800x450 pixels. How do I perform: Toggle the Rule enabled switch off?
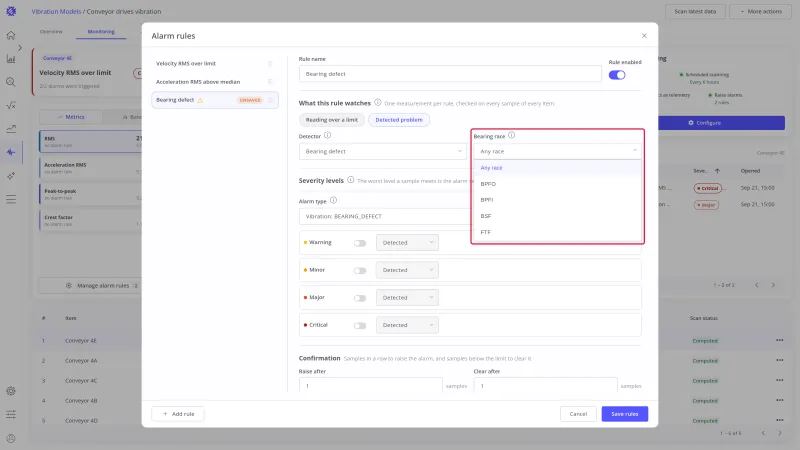617,75
